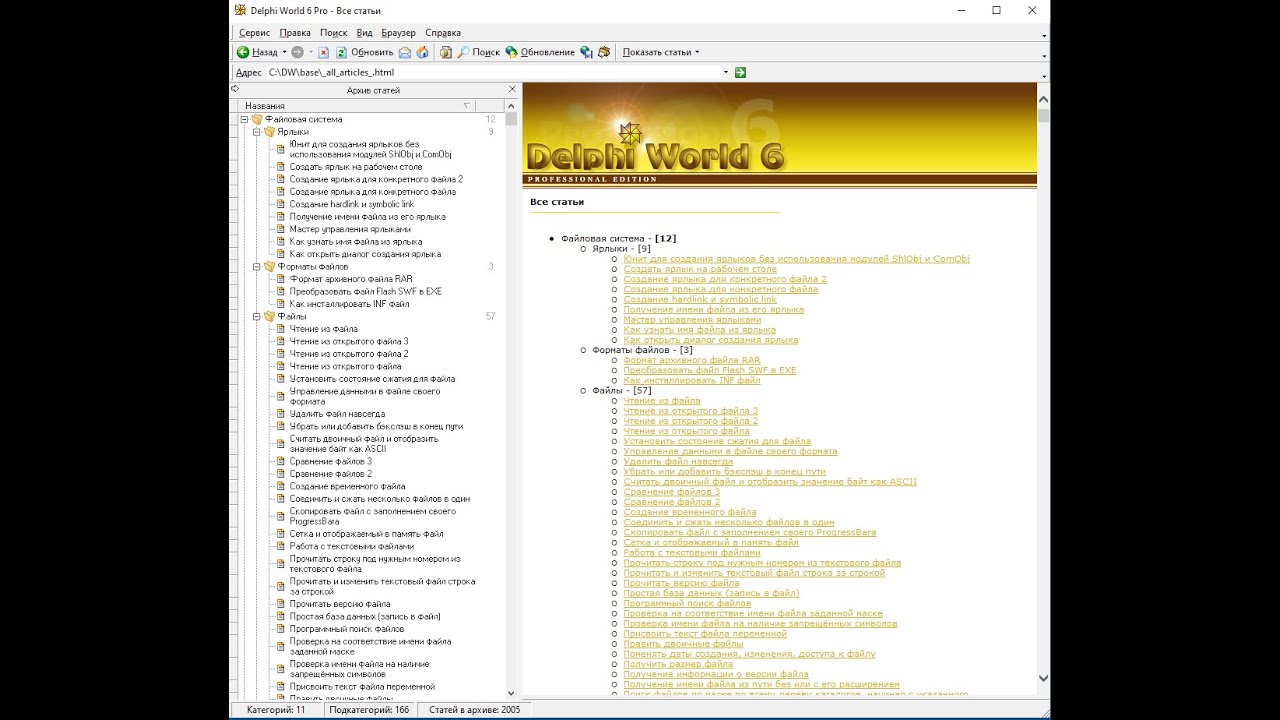Click the Поиск magnifier search button

point(478,52)
